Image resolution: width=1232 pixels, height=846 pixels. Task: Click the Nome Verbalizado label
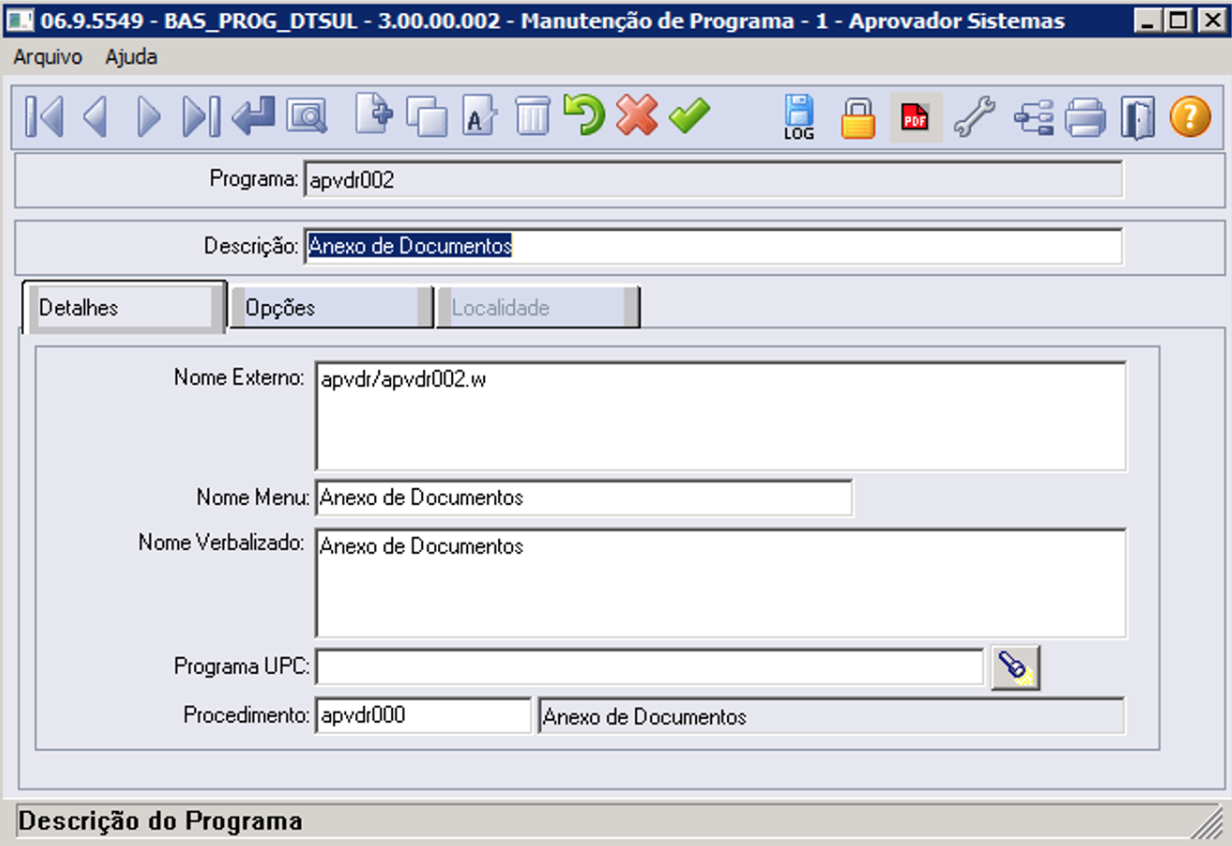pos(221,543)
